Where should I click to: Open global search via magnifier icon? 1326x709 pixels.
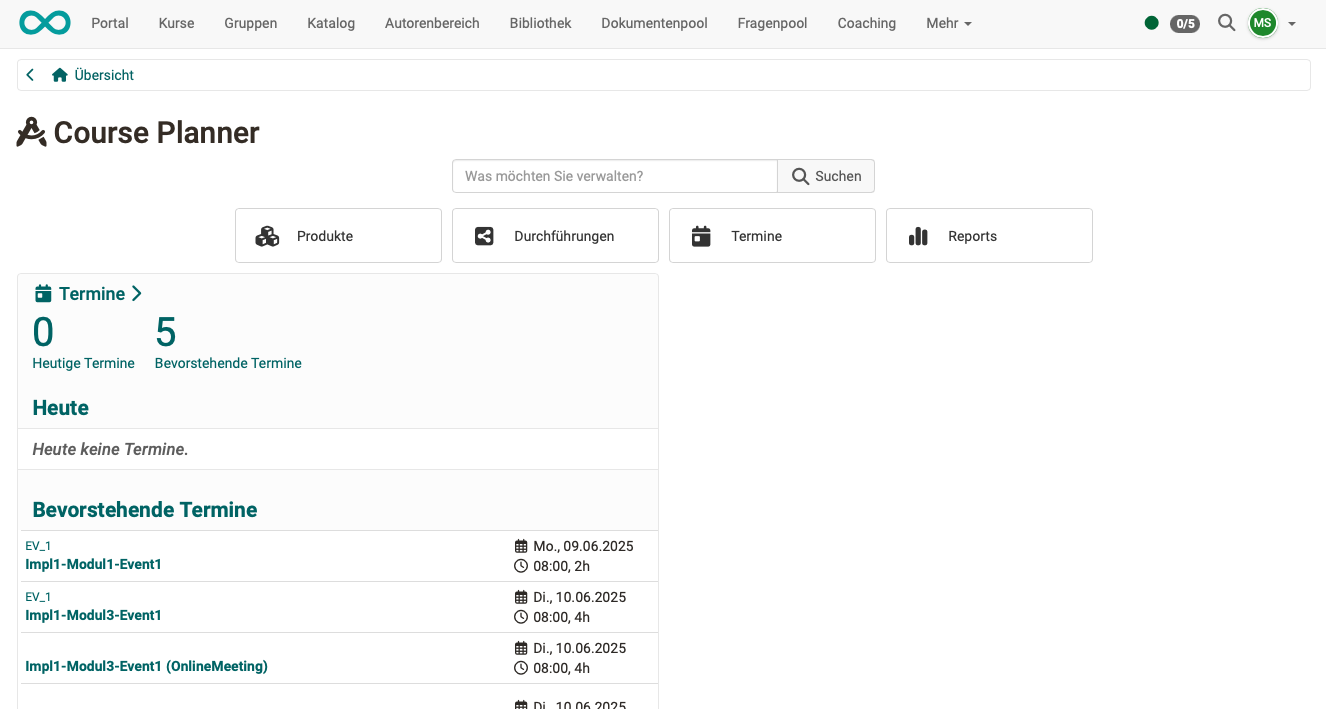pyautogui.click(x=1226, y=23)
